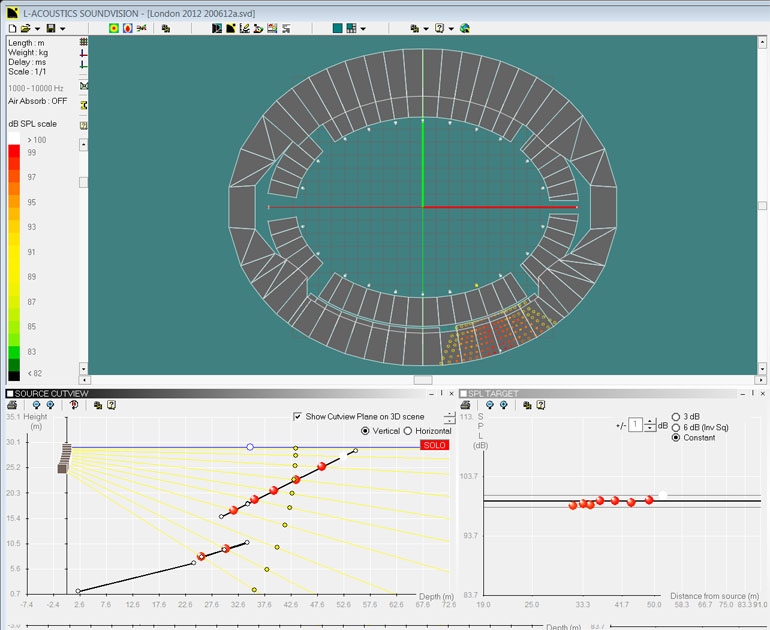The height and width of the screenshot is (630, 770).
Task: Click the black and yellow corner toolbar icon
Action: click(230, 28)
